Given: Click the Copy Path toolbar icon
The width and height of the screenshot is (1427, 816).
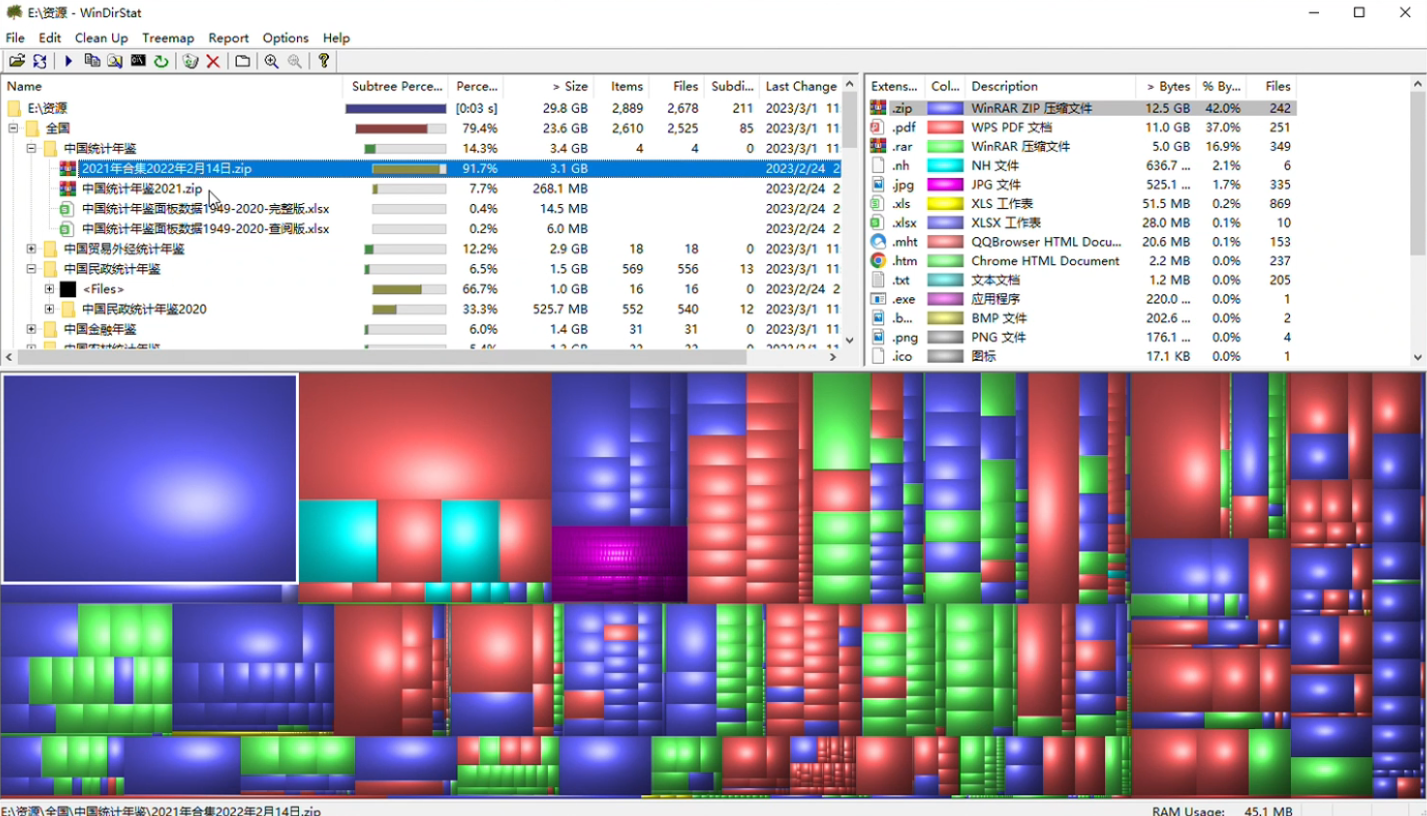Looking at the screenshot, I should pyautogui.click(x=92, y=61).
